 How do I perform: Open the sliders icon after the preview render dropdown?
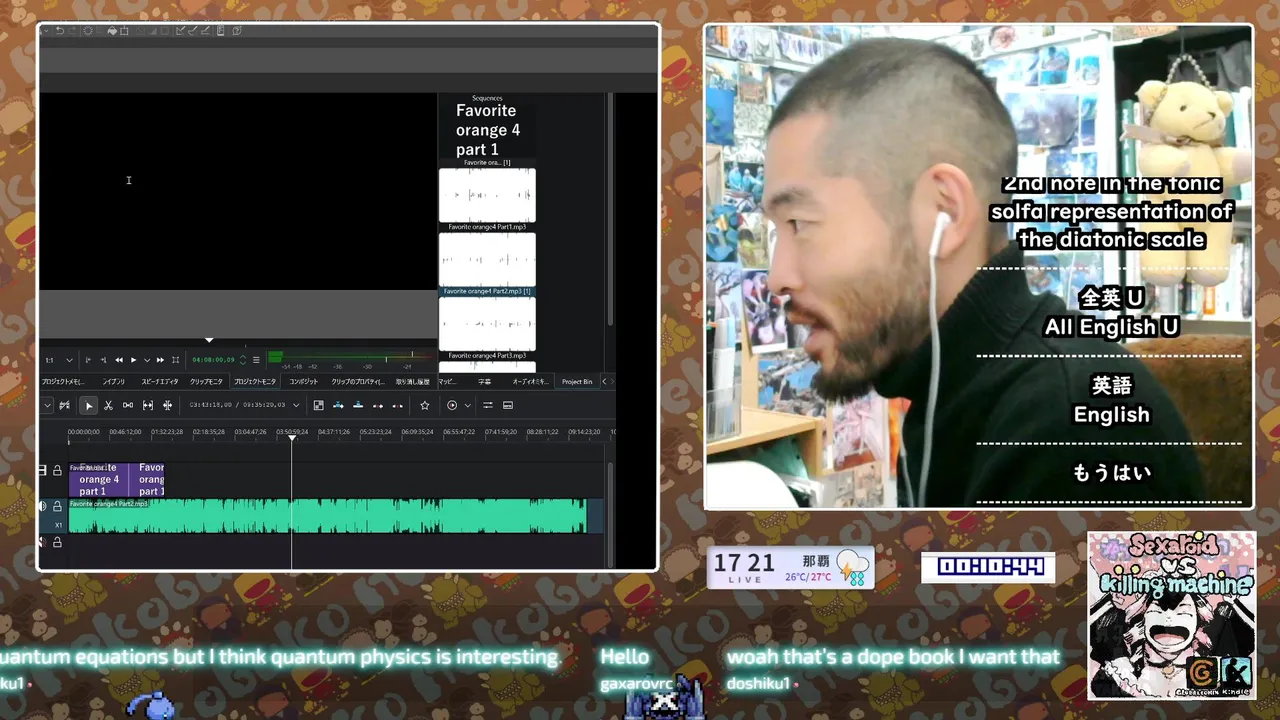pyautogui.click(x=488, y=405)
